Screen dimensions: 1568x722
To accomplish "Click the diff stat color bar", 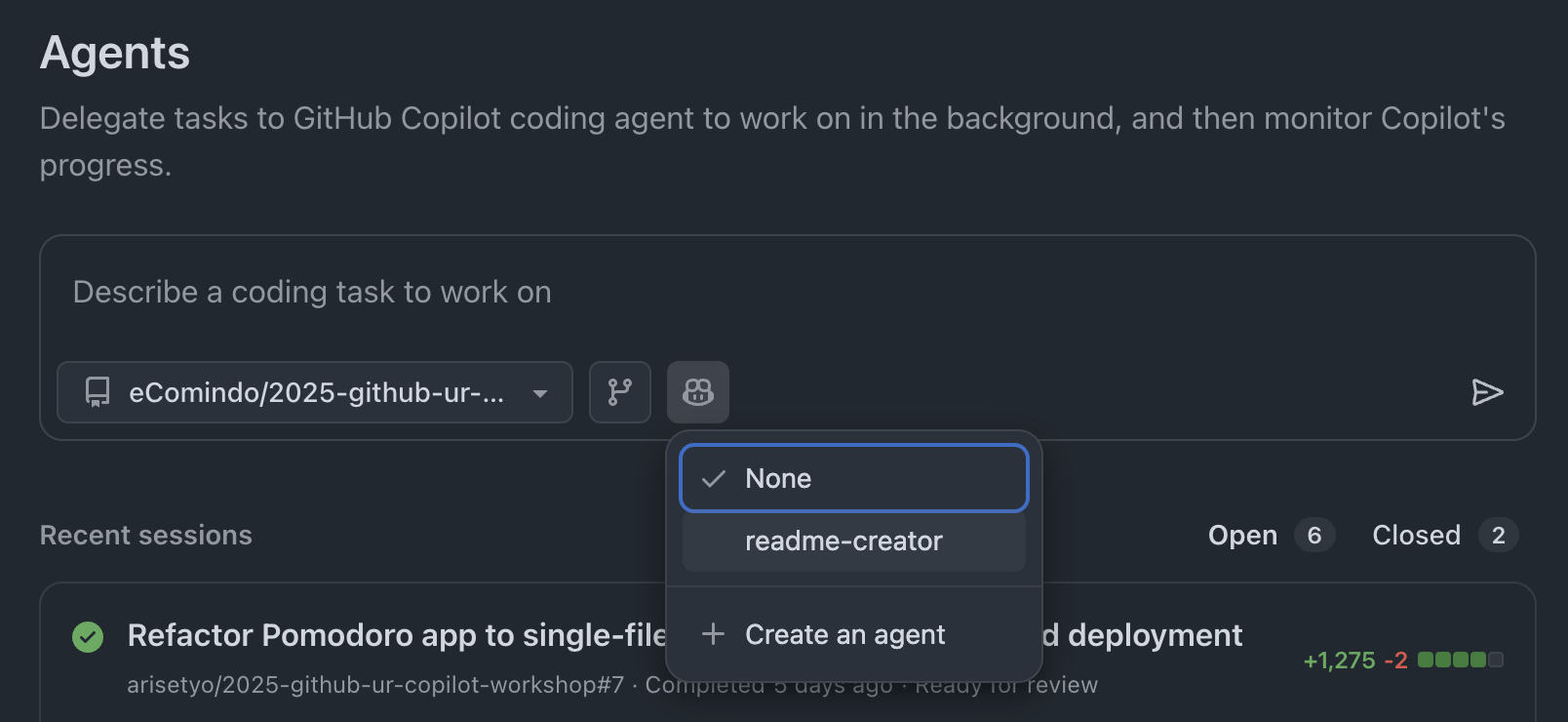I will click(x=1460, y=660).
